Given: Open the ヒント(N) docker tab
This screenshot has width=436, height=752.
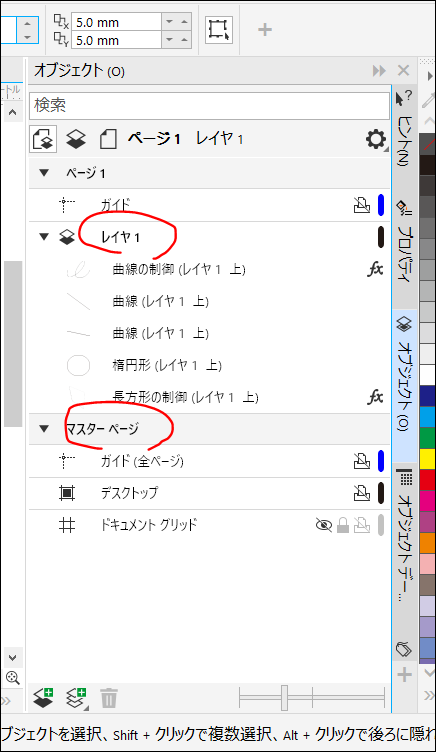Looking at the screenshot, I should pyautogui.click(x=404, y=129).
